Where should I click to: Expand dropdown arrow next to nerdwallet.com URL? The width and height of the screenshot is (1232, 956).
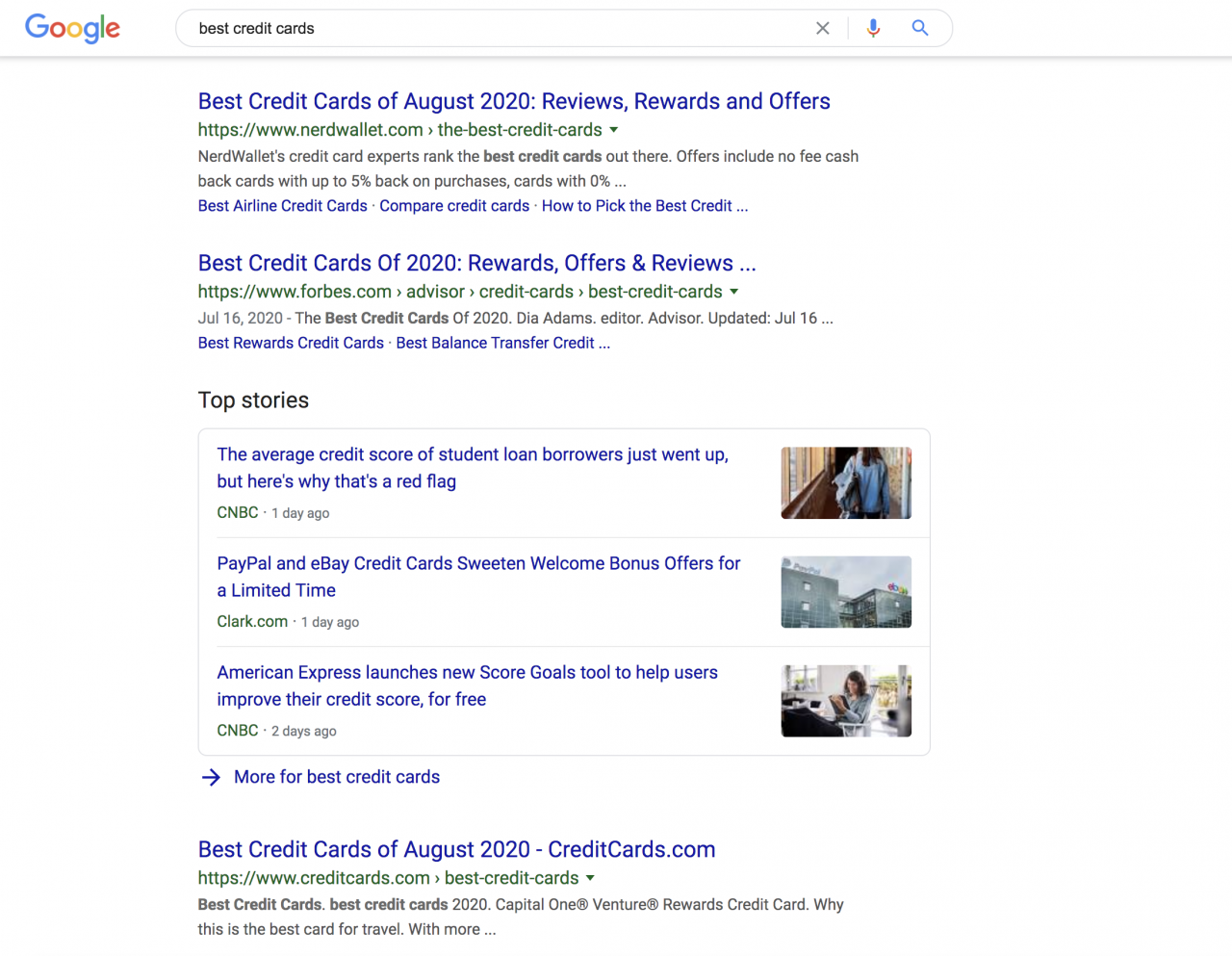(x=614, y=130)
